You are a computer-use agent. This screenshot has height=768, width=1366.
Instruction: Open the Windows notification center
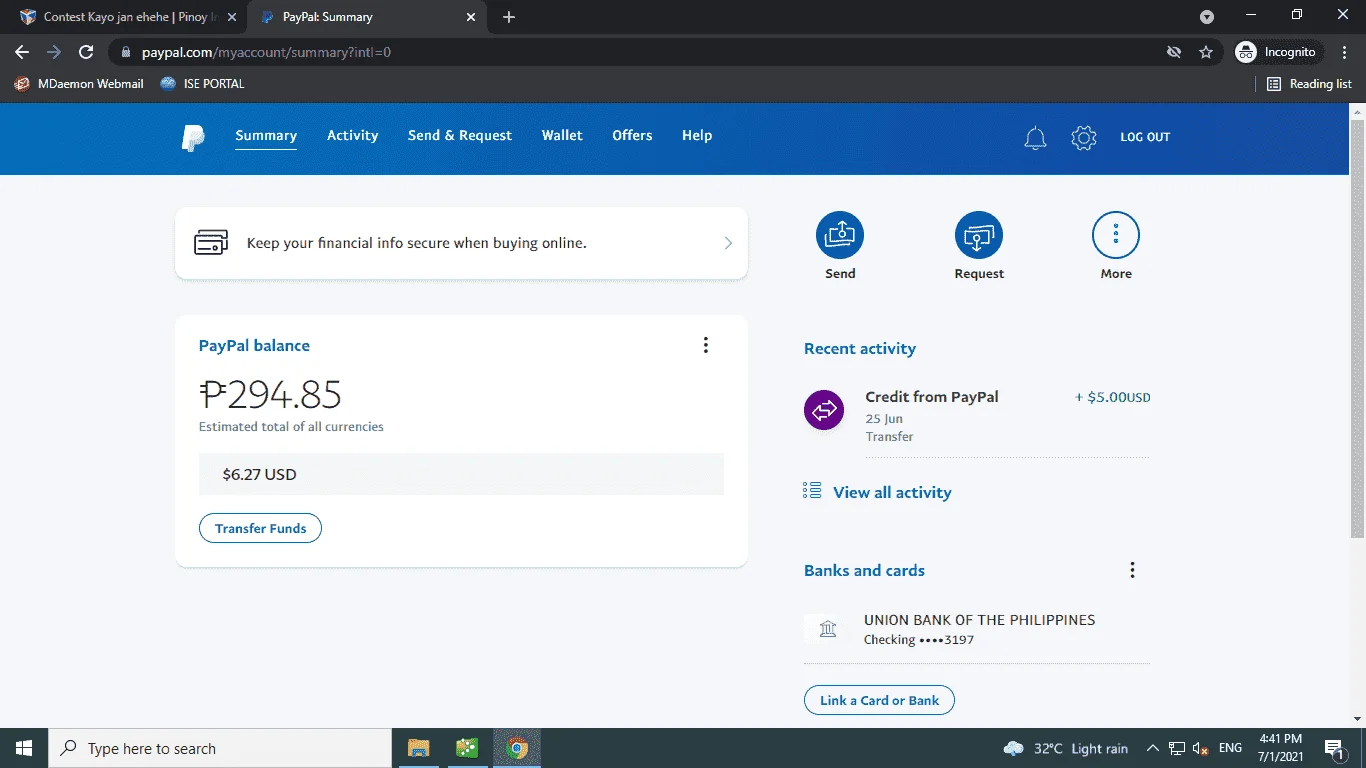point(1333,748)
